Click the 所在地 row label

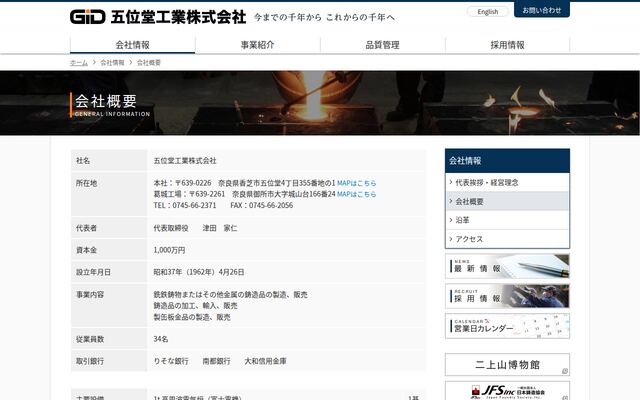click(x=87, y=183)
